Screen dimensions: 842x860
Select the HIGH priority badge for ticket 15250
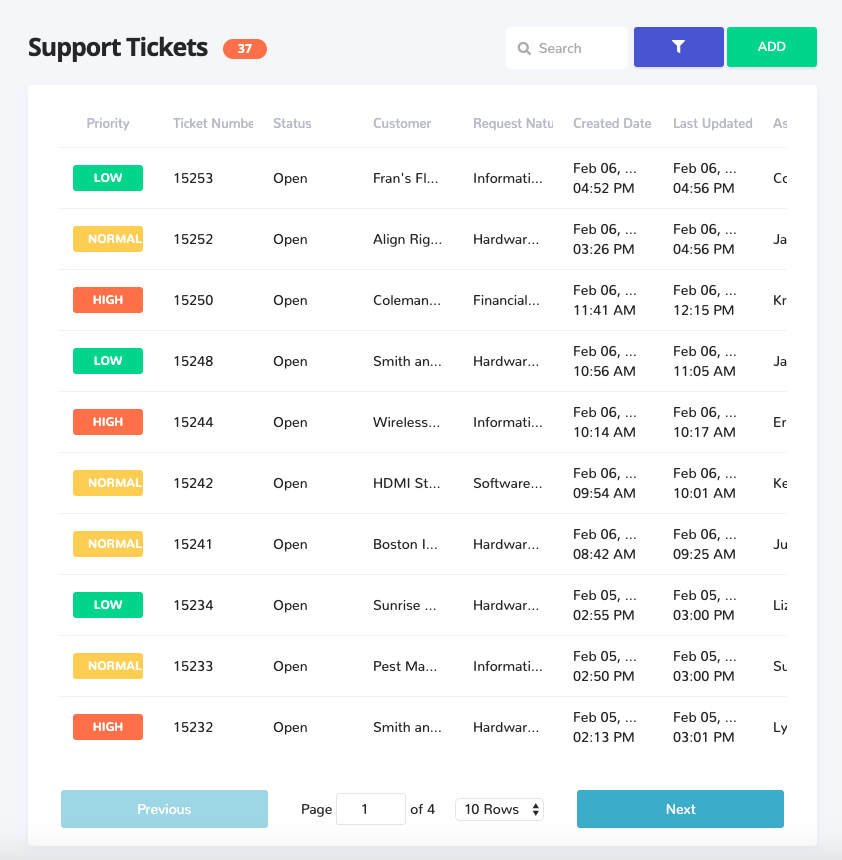tap(108, 300)
